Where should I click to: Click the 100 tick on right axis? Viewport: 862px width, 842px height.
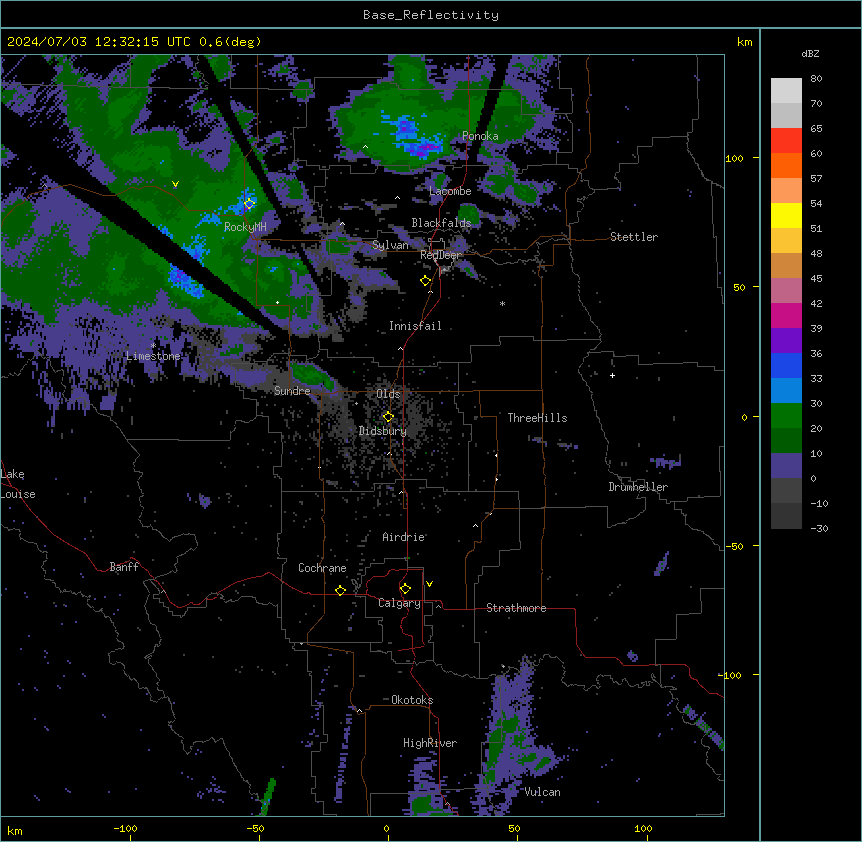pyautogui.click(x=734, y=158)
